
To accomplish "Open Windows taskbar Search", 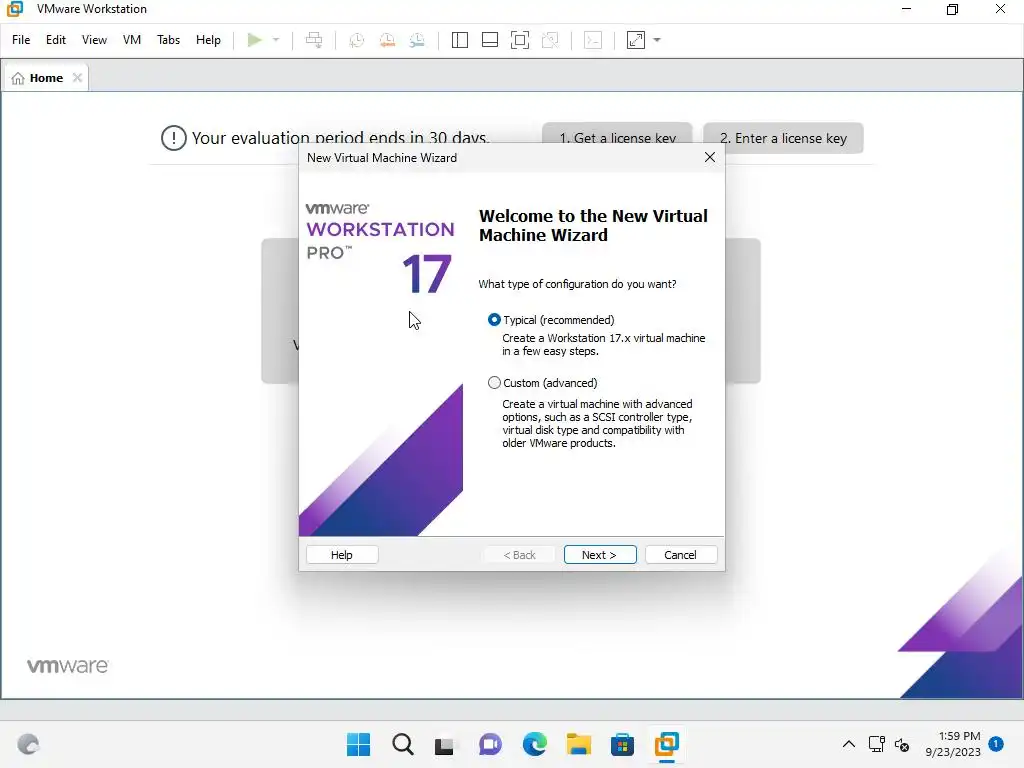I will coord(402,744).
